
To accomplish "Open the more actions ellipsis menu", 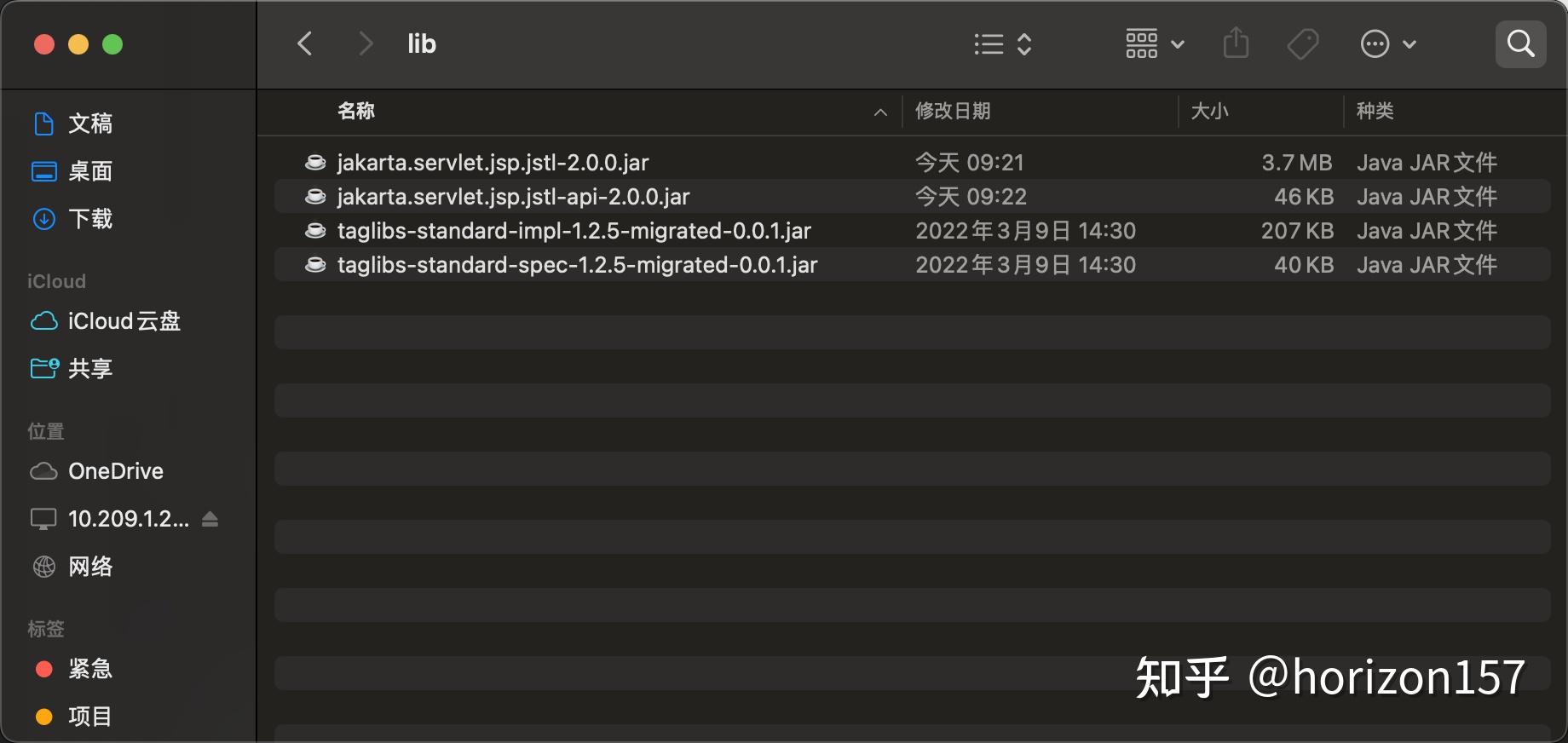I will (x=1387, y=44).
